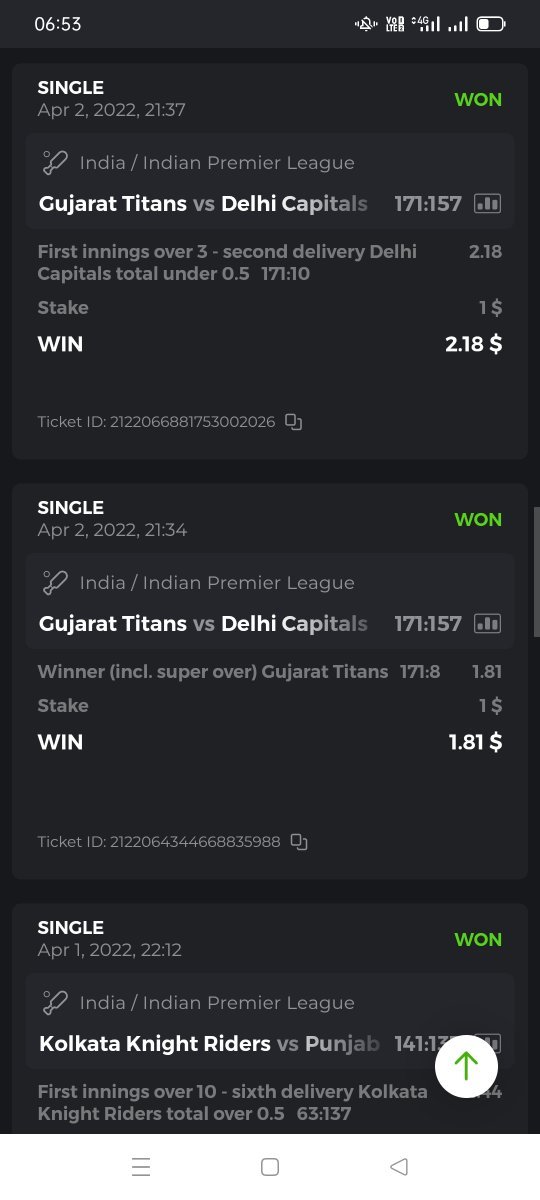Tap cricket icon on second ticket

[x=54, y=583]
